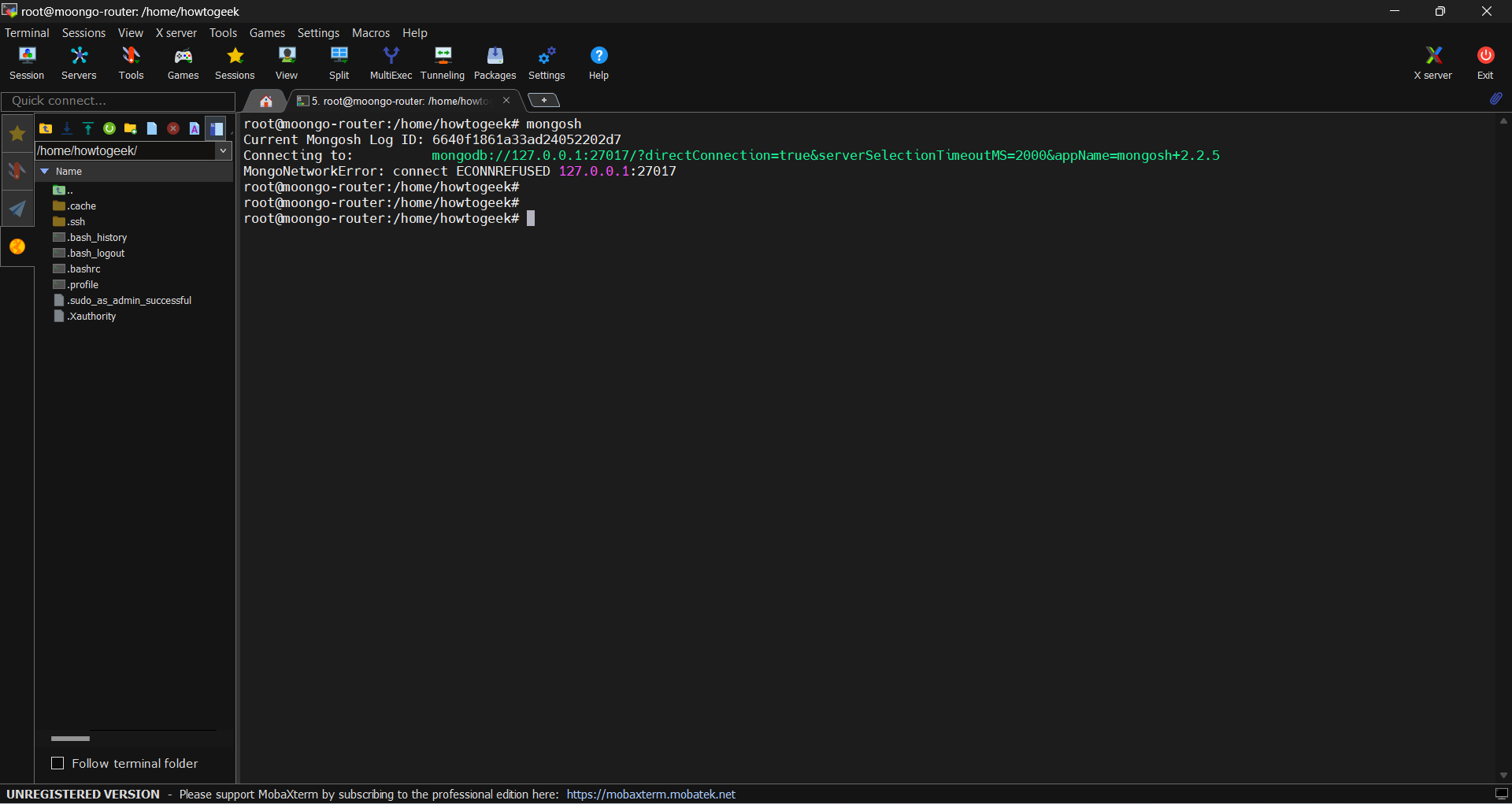Open the MultiExec toolbar tool
The image size is (1512, 804).
tap(391, 63)
